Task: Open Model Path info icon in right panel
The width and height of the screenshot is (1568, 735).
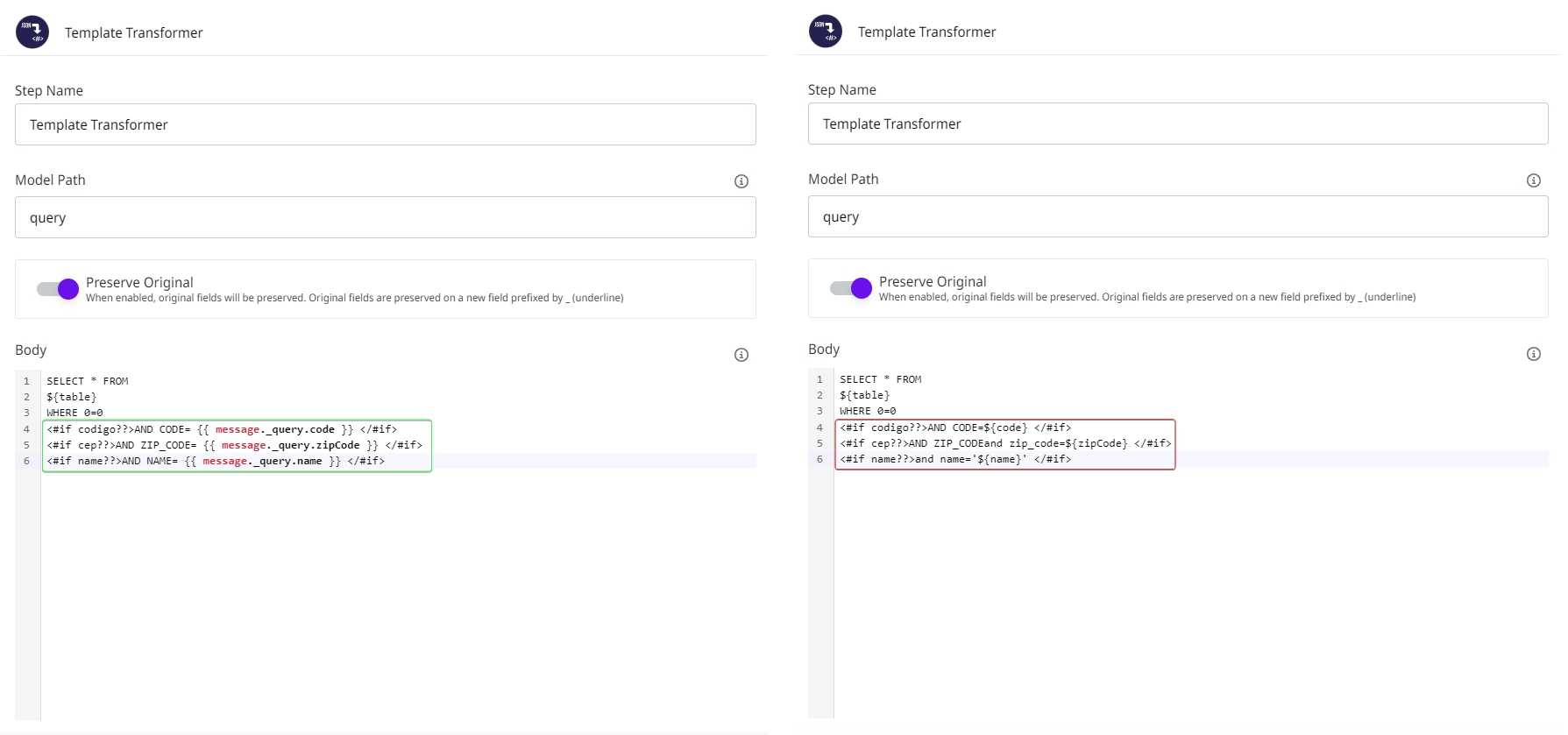Action: tap(1533, 180)
